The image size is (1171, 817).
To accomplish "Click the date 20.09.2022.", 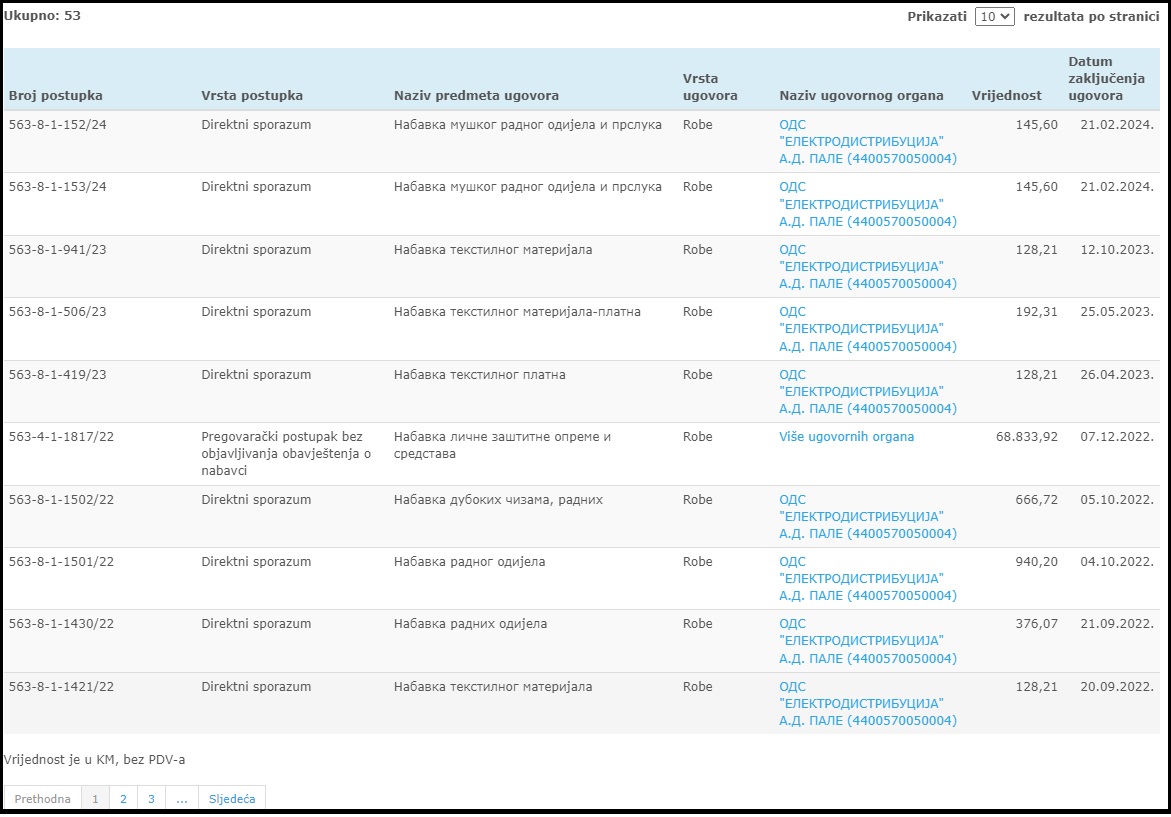I will (x=1116, y=686).
